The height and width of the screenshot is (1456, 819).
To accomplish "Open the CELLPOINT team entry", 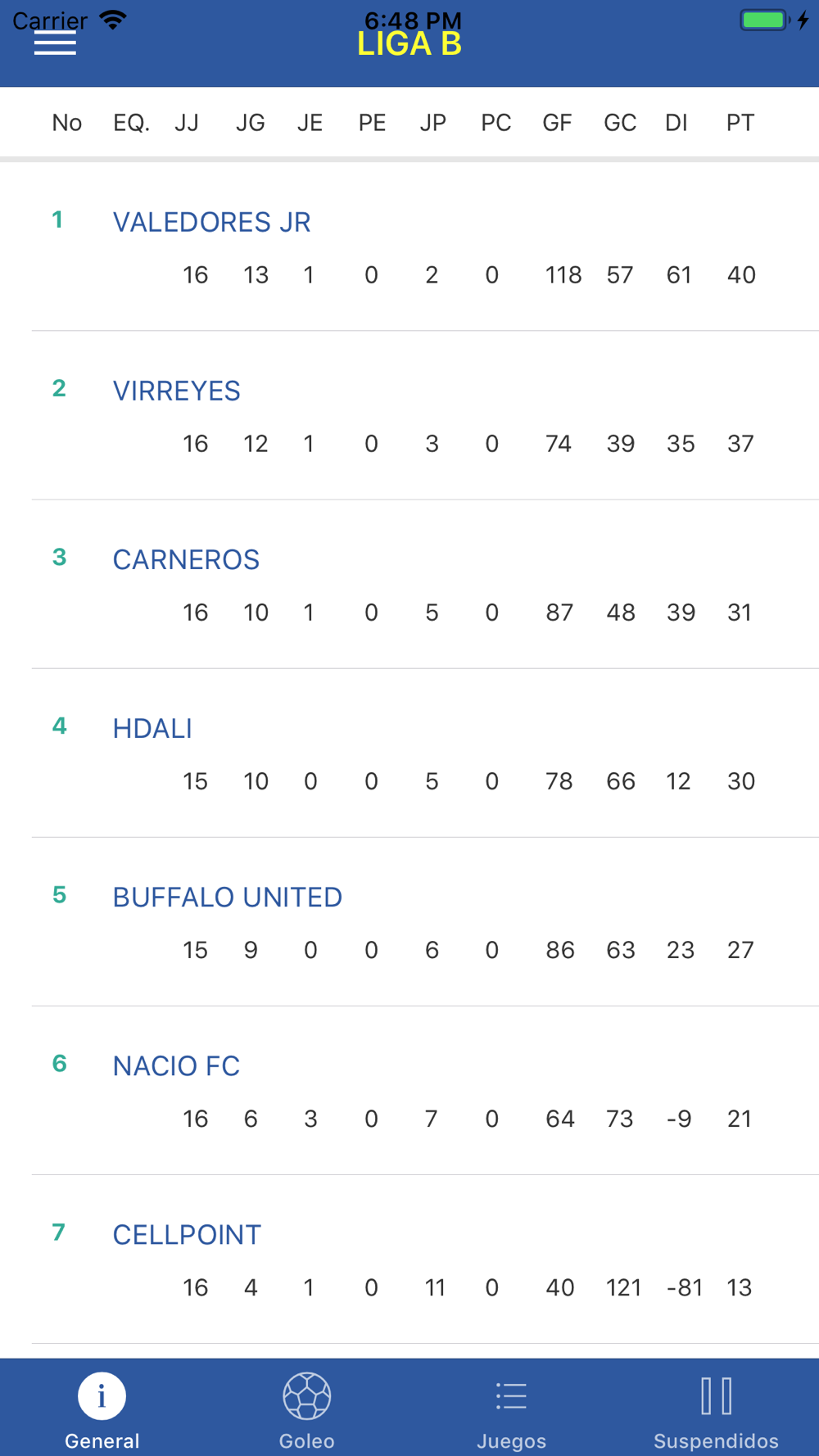I will coord(187,1234).
